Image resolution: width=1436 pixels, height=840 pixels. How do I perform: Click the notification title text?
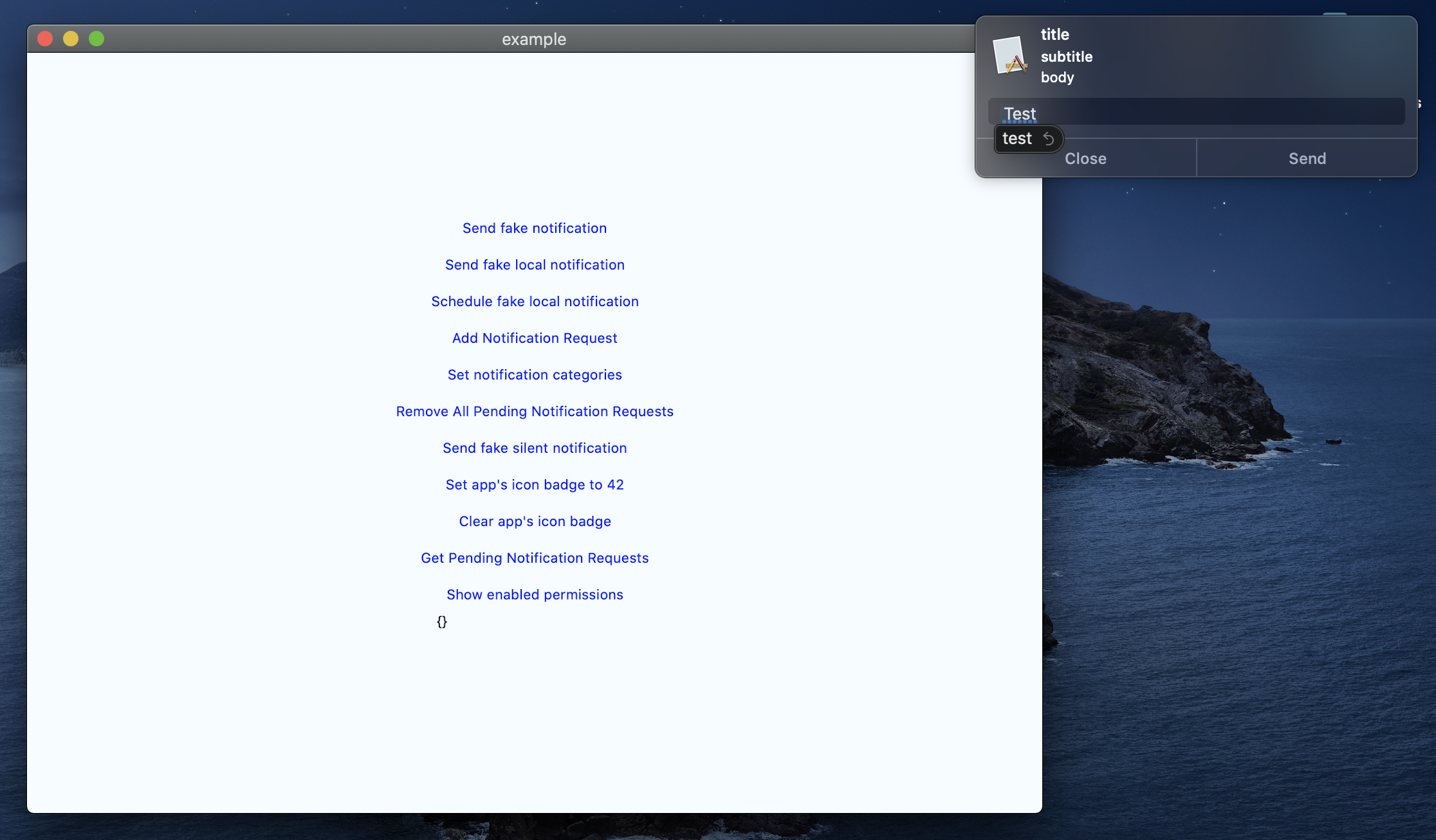(1054, 35)
